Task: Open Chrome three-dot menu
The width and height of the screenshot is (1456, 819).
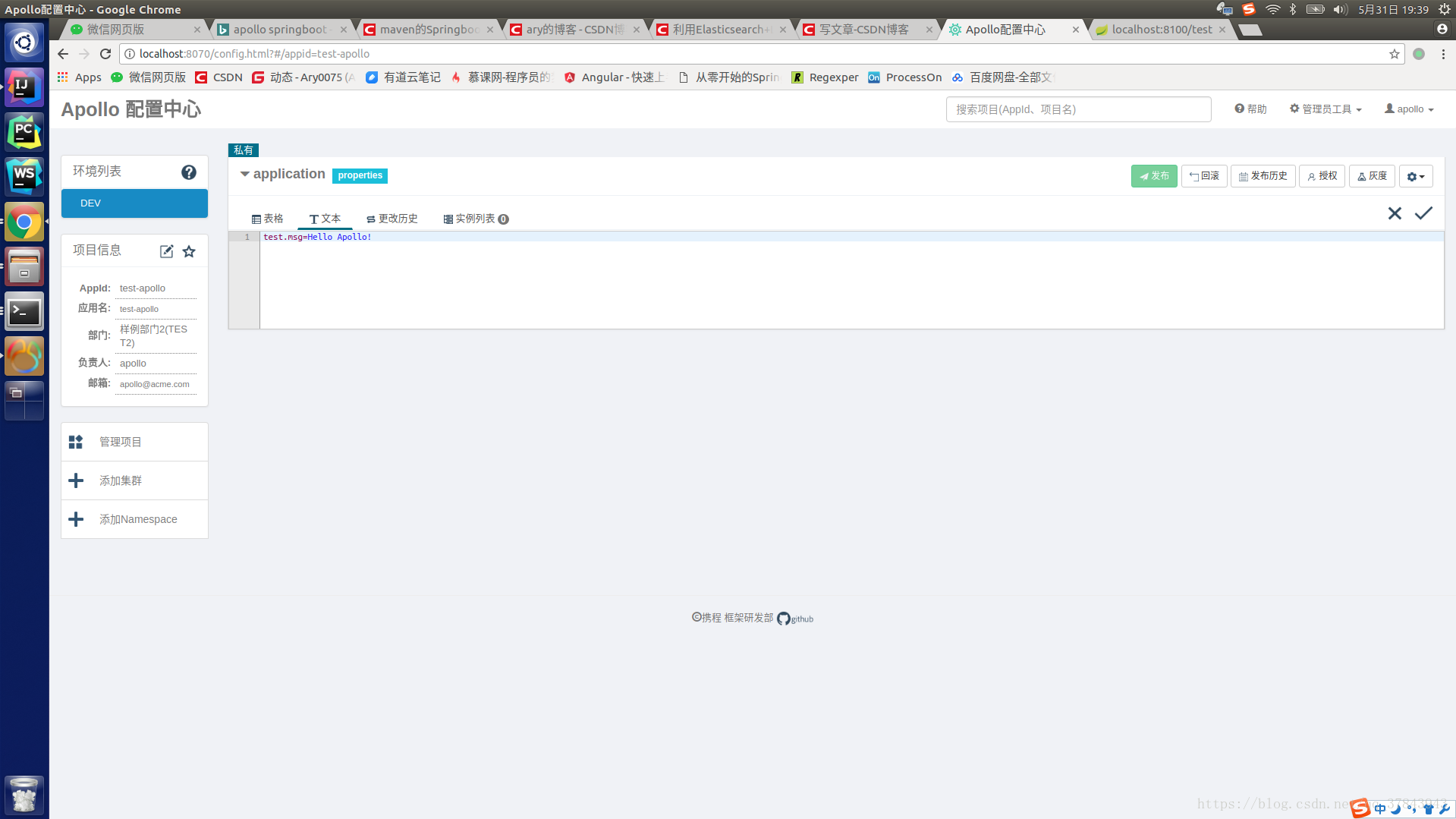Action: pyautogui.click(x=1443, y=54)
